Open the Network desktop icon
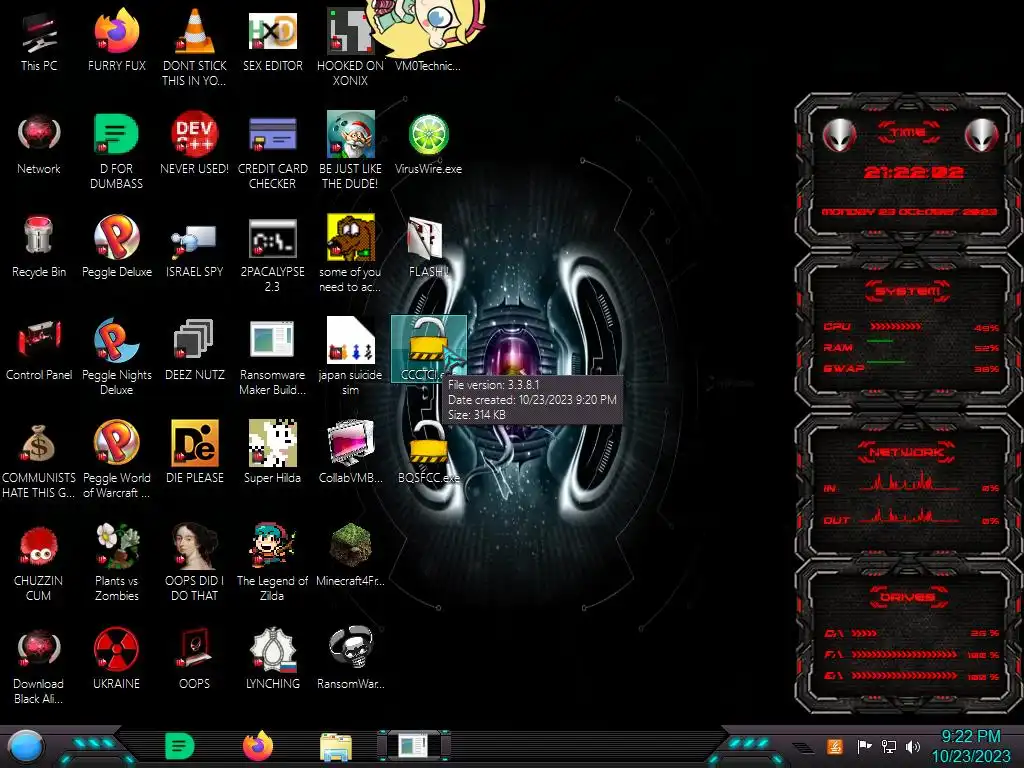The image size is (1024, 768). tap(39, 144)
